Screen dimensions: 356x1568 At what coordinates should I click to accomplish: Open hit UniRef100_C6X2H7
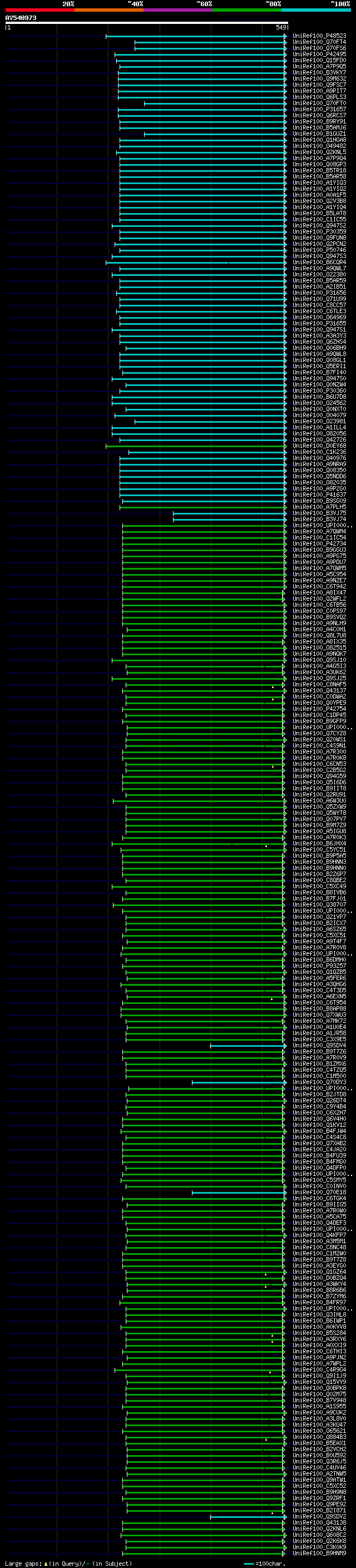pos(319,1112)
